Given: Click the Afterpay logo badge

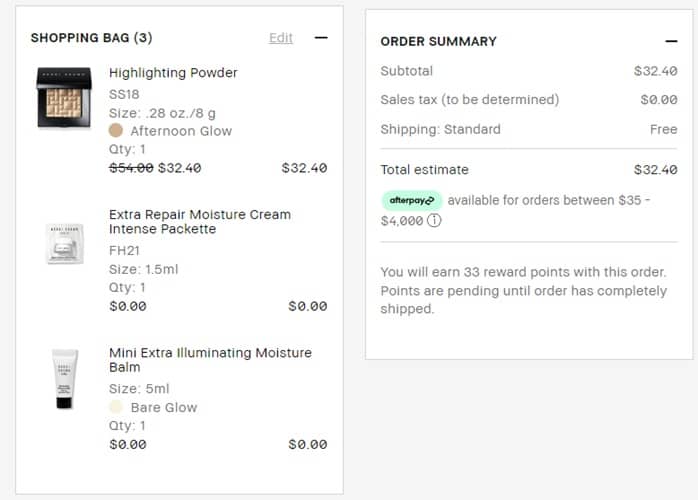Looking at the screenshot, I should 412,200.
